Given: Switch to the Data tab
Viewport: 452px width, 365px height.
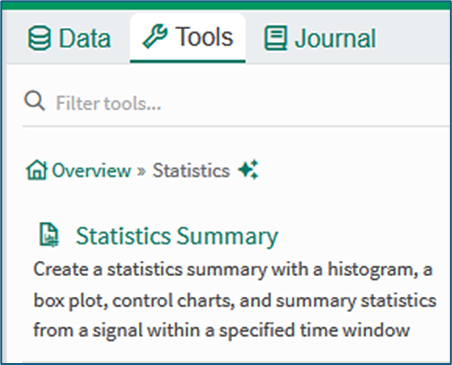Looking at the screenshot, I should click(69, 38).
